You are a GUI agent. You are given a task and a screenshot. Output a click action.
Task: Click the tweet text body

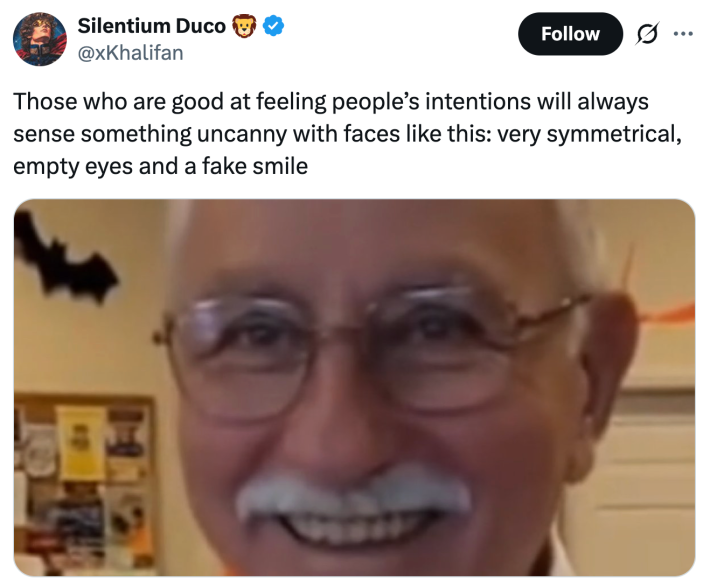pyautogui.click(x=348, y=134)
